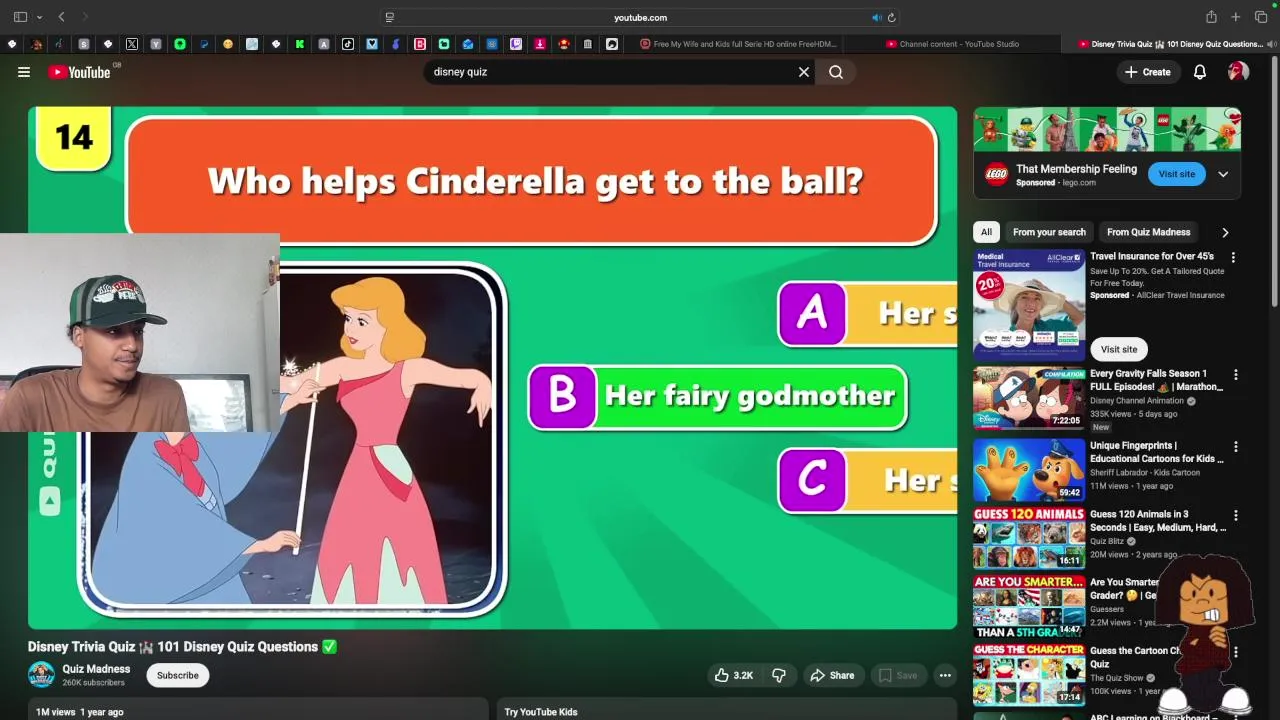
Task: Select the Disney Trivia Quiz tab
Action: 1172,44
